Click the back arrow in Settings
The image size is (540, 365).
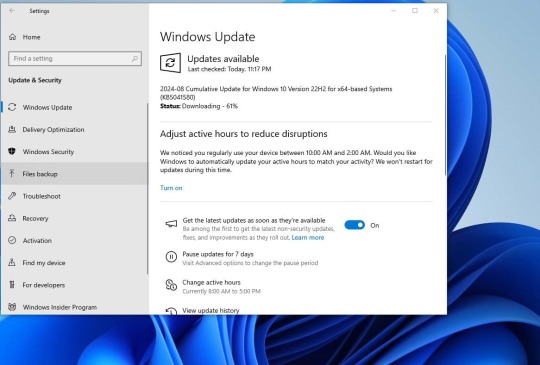click(12, 11)
